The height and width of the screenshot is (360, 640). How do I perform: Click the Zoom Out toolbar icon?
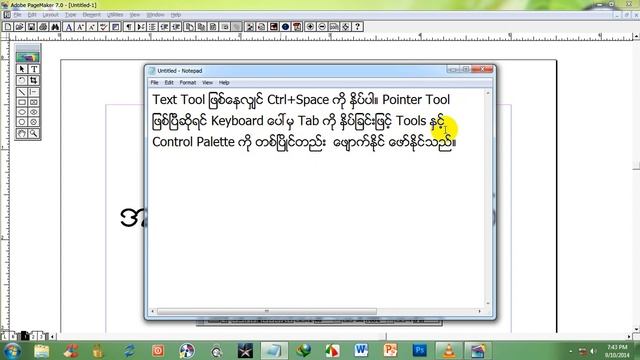(322, 27)
